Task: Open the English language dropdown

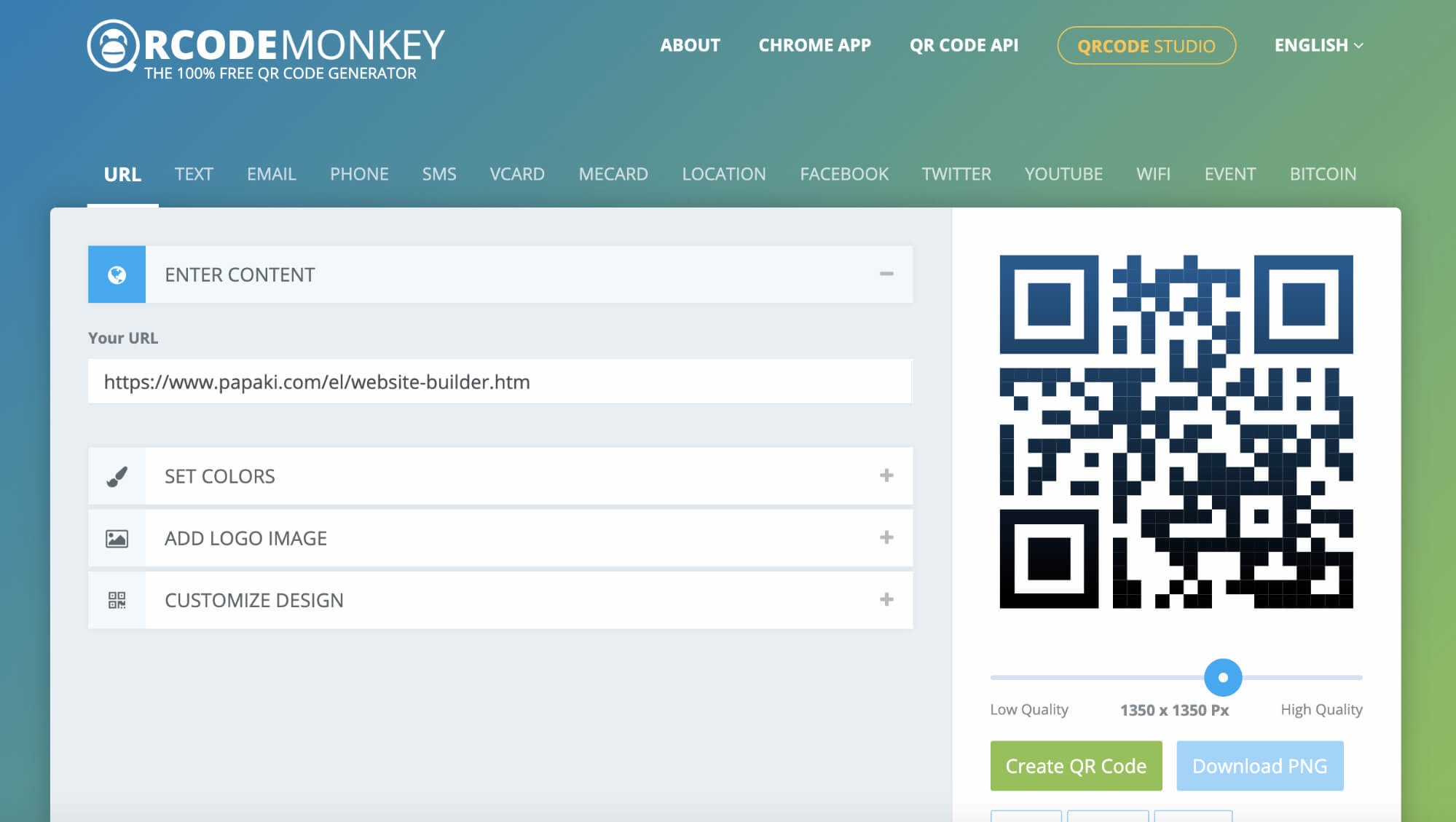Action: click(1318, 45)
